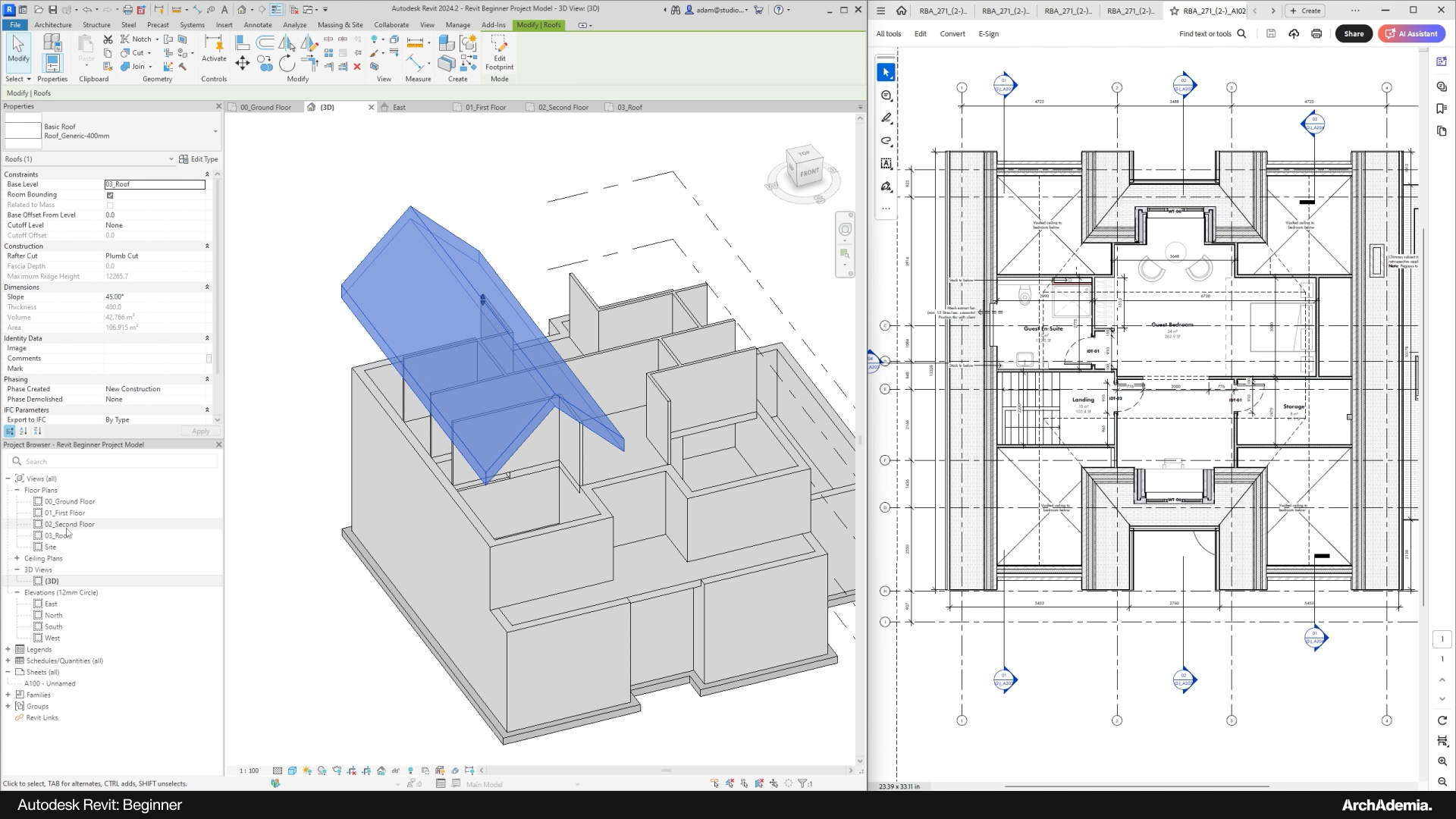Select the Offset tool icon
The height and width of the screenshot is (819, 1456).
(265, 42)
